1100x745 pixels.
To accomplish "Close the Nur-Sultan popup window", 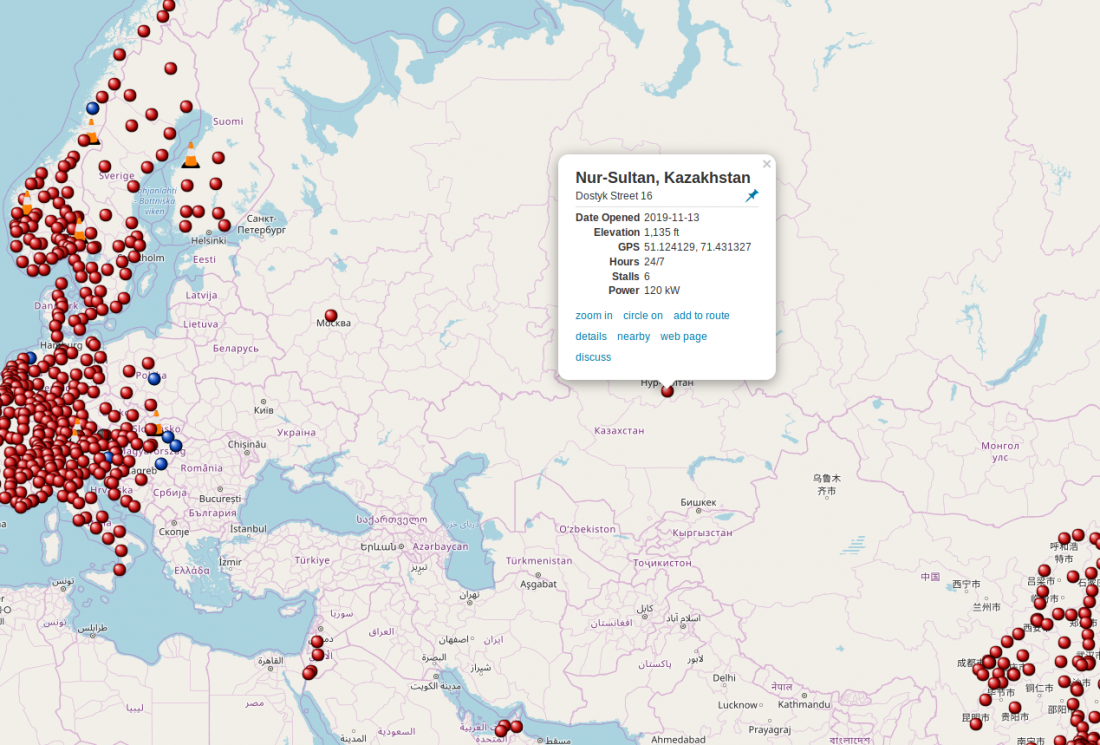I will click(767, 164).
